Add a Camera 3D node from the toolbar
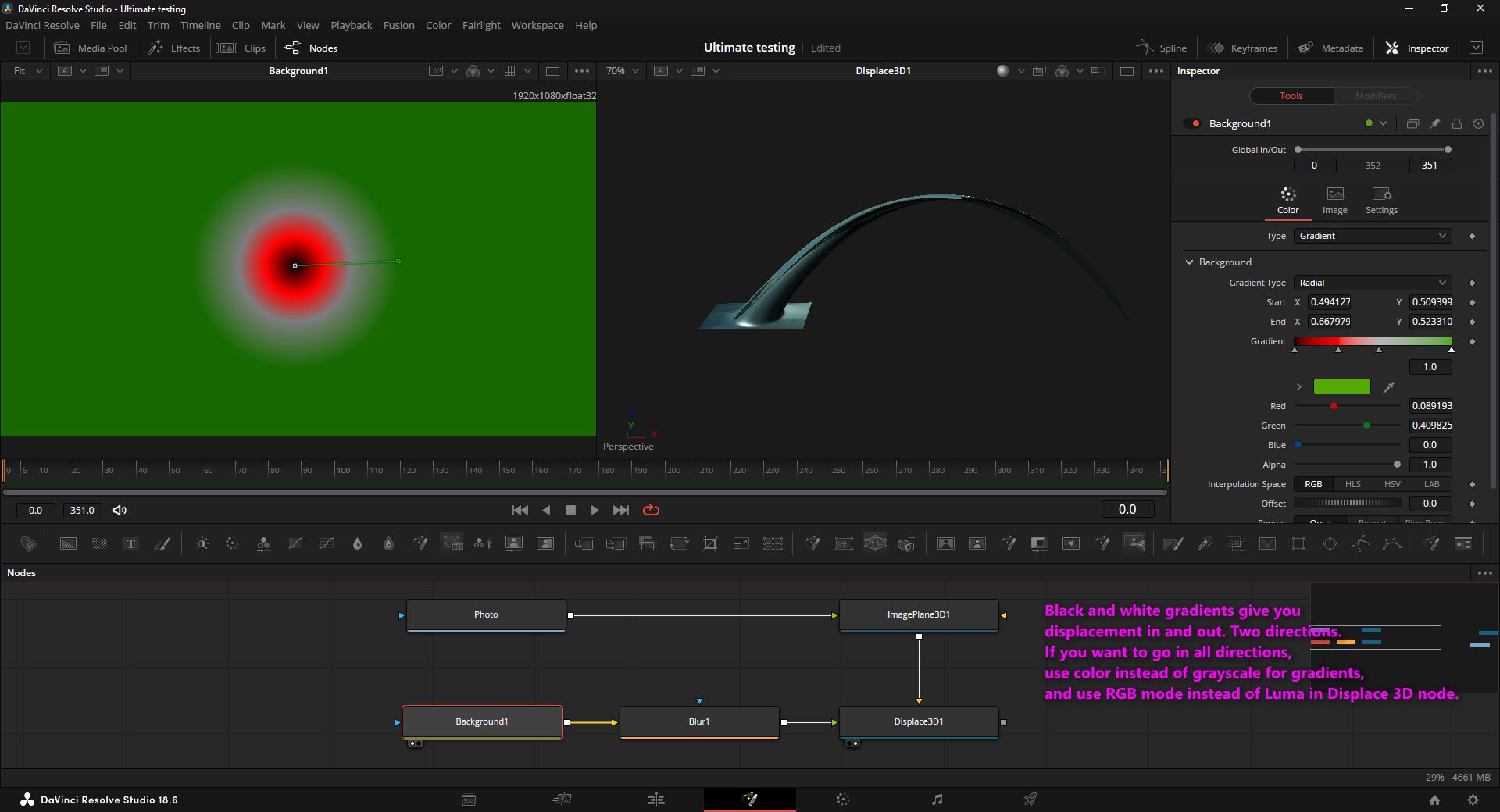 tap(906, 543)
